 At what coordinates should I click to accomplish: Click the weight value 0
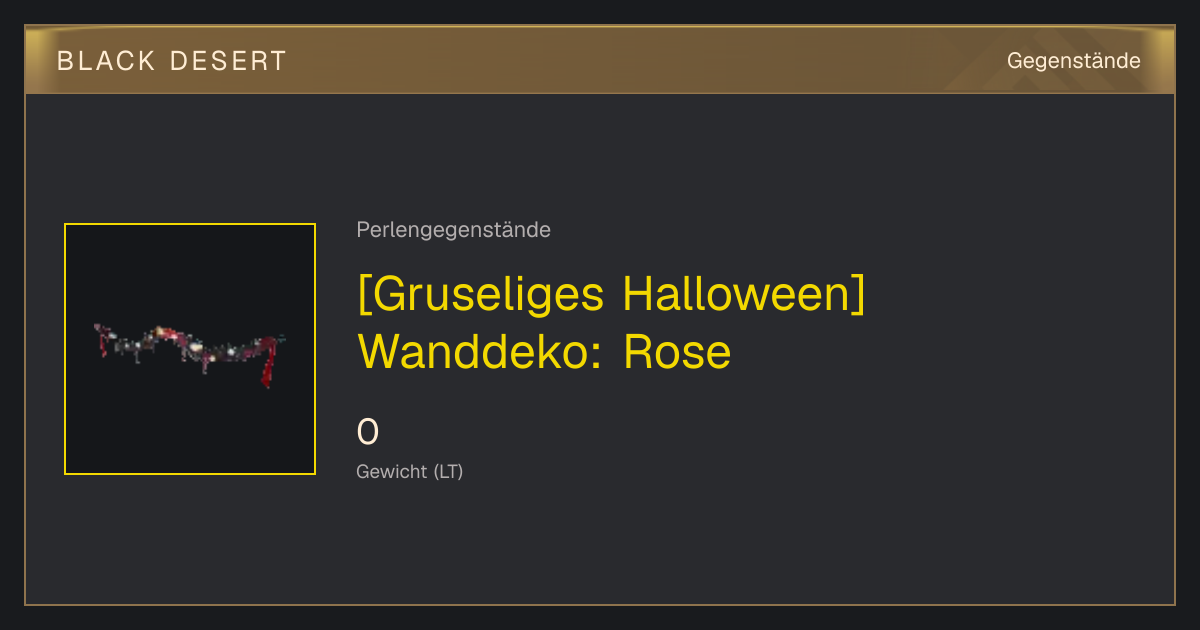368,432
